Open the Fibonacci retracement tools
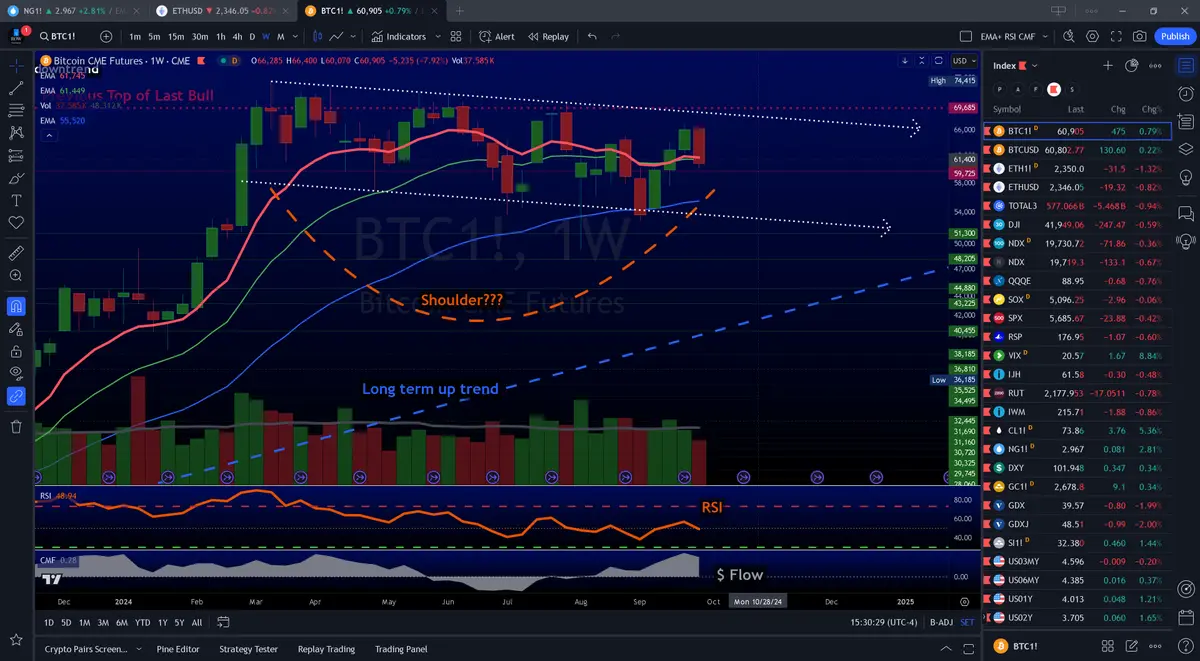Screen dimensions: 1200x661 pyautogui.click(x=16, y=110)
